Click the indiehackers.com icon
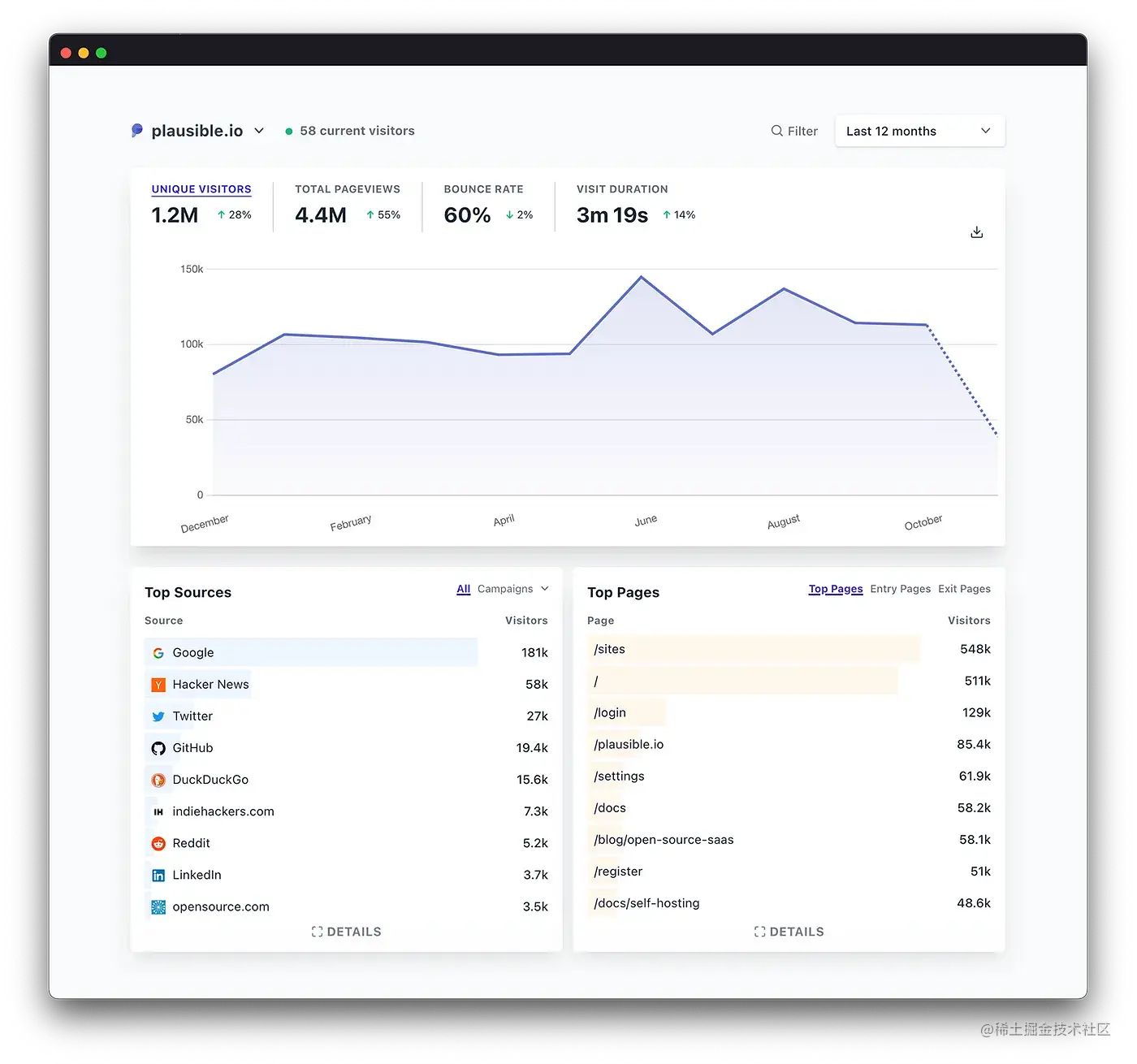This screenshot has height=1064, width=1137. click(158, 811)
